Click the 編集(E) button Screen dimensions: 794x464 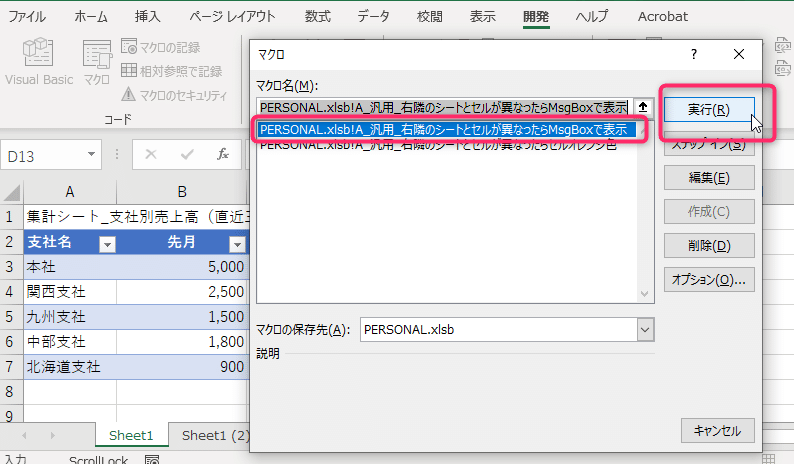[709, 178]
